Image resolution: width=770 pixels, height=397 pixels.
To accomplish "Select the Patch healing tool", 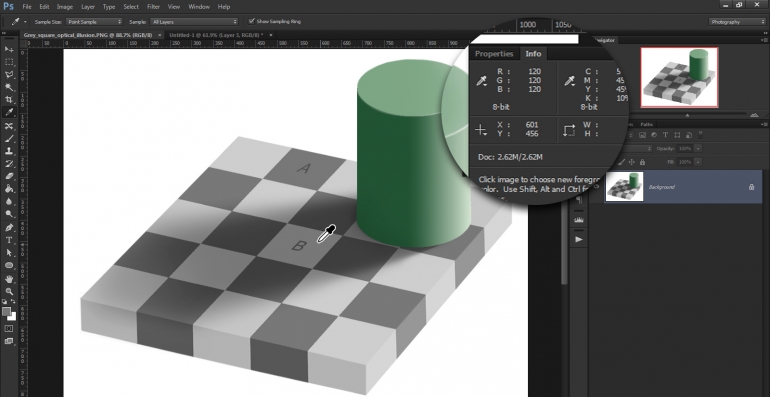I will click(x=9, y=126).
